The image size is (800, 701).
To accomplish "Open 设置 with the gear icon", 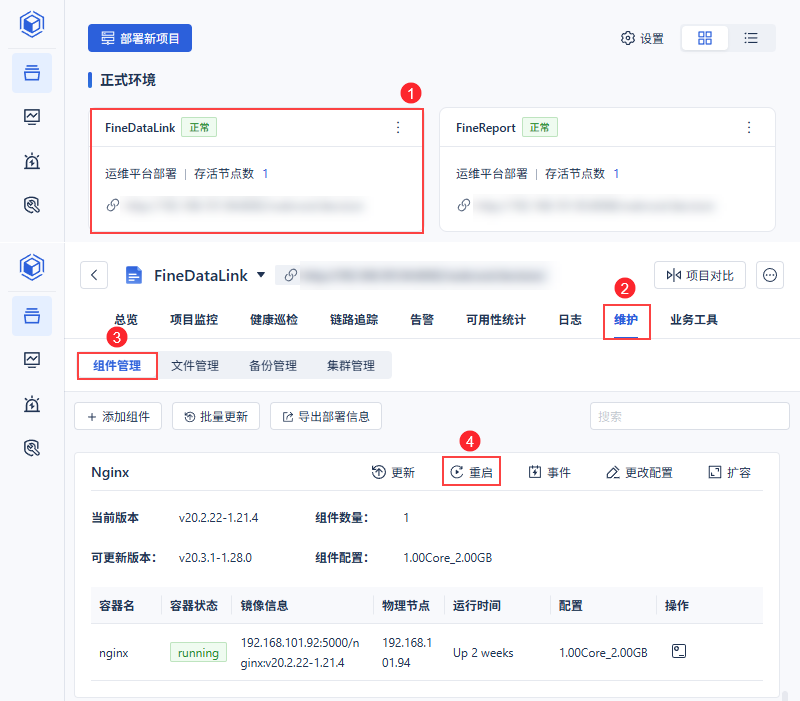I will pyautogui.click(x=642, y=38).
